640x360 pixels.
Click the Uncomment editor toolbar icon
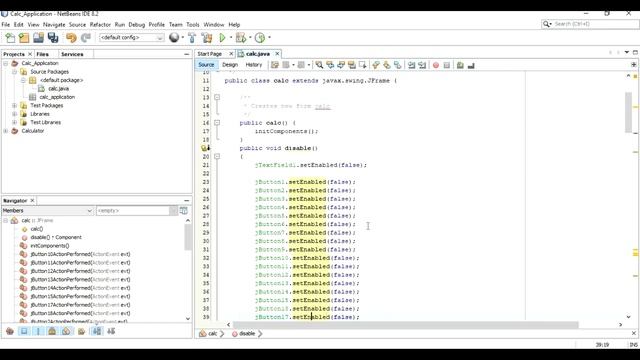pyautogui.click(x=471, y=65)
